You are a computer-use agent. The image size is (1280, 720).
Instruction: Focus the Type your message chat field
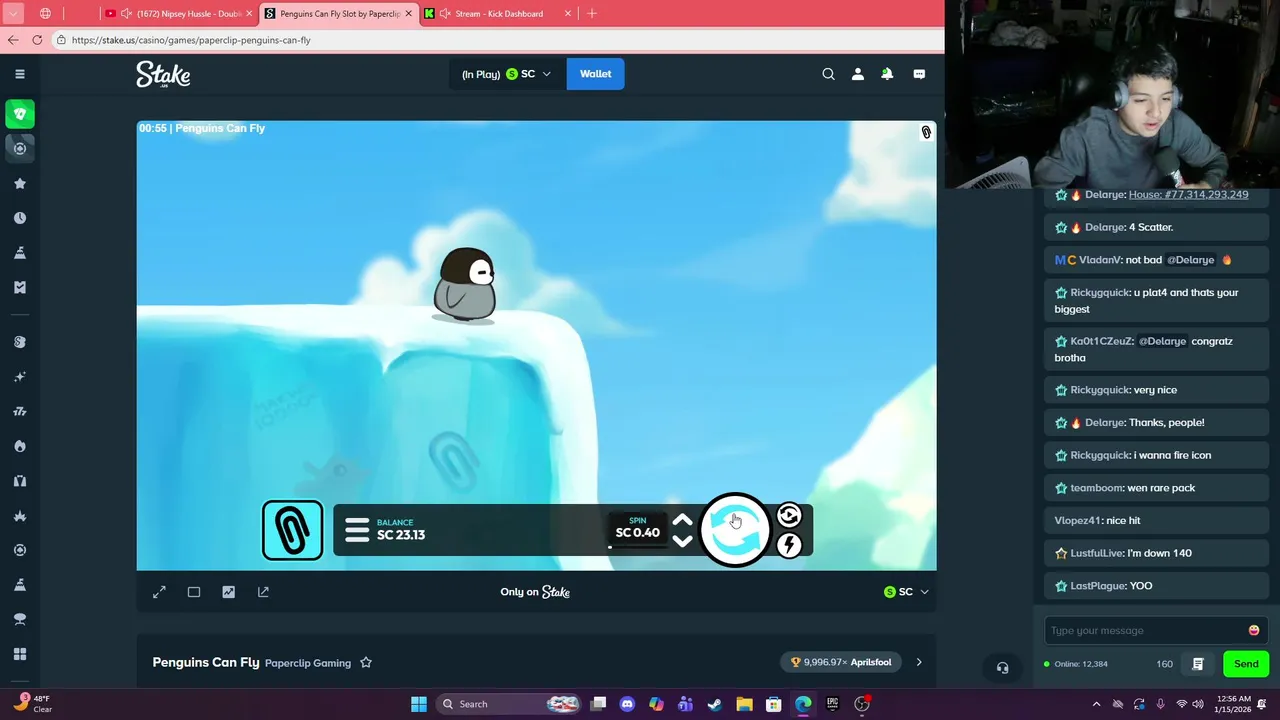[x=1146, y=630]
